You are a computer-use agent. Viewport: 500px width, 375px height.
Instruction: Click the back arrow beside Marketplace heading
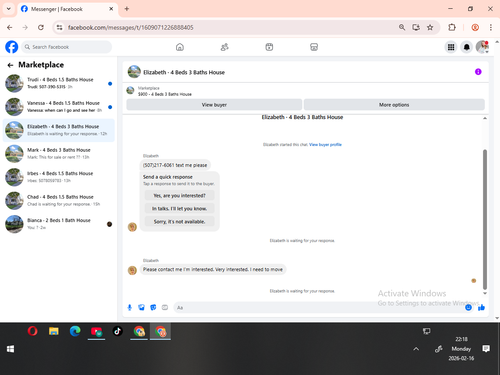point(10,65)
